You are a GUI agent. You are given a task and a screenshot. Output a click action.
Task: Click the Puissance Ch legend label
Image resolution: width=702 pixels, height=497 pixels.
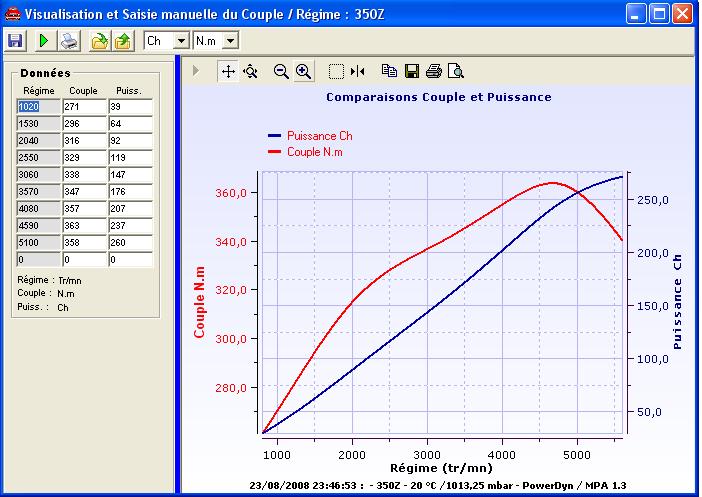tap(319, 135)
